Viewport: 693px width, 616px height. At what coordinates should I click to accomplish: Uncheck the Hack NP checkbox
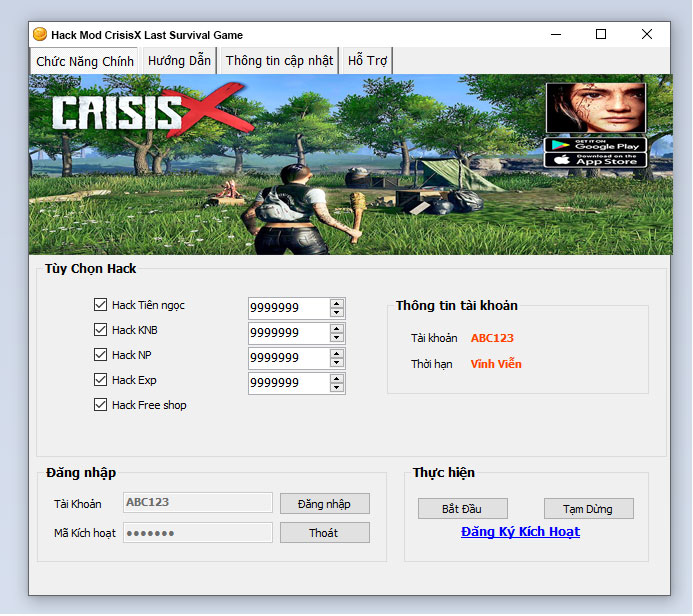pyautogui.click(x=100, y=355)
